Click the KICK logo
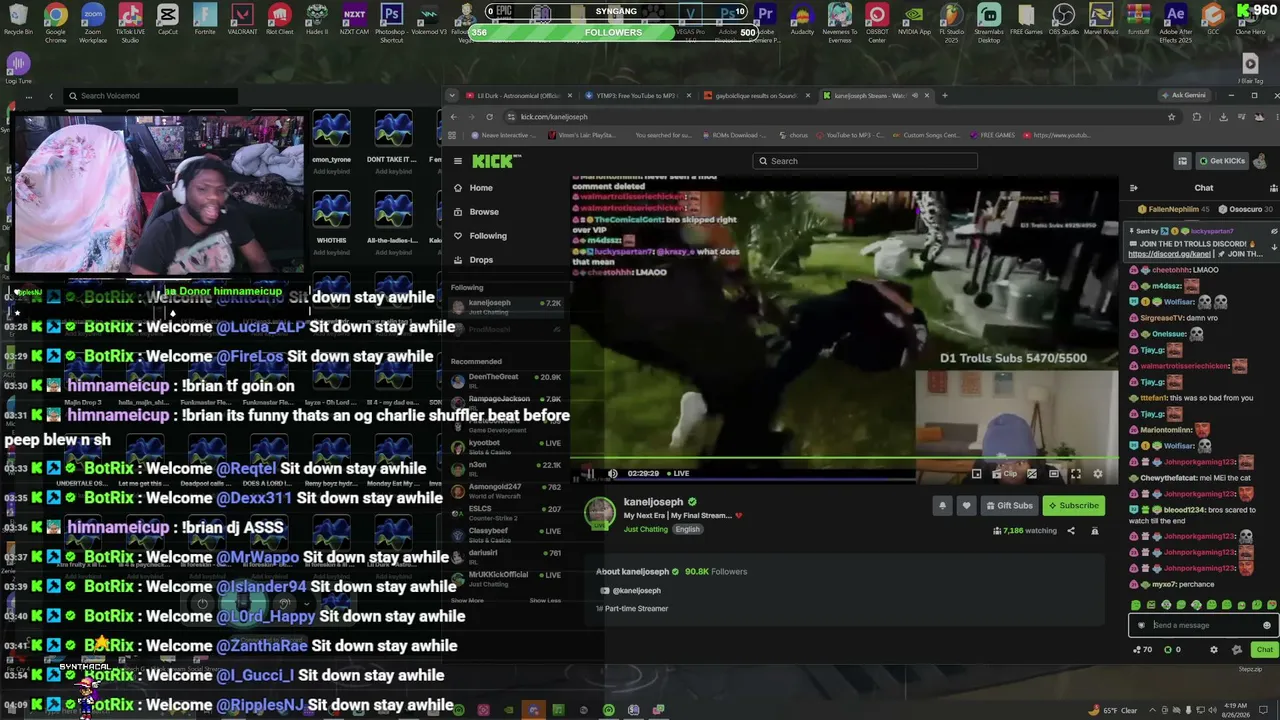 [496, 161]
